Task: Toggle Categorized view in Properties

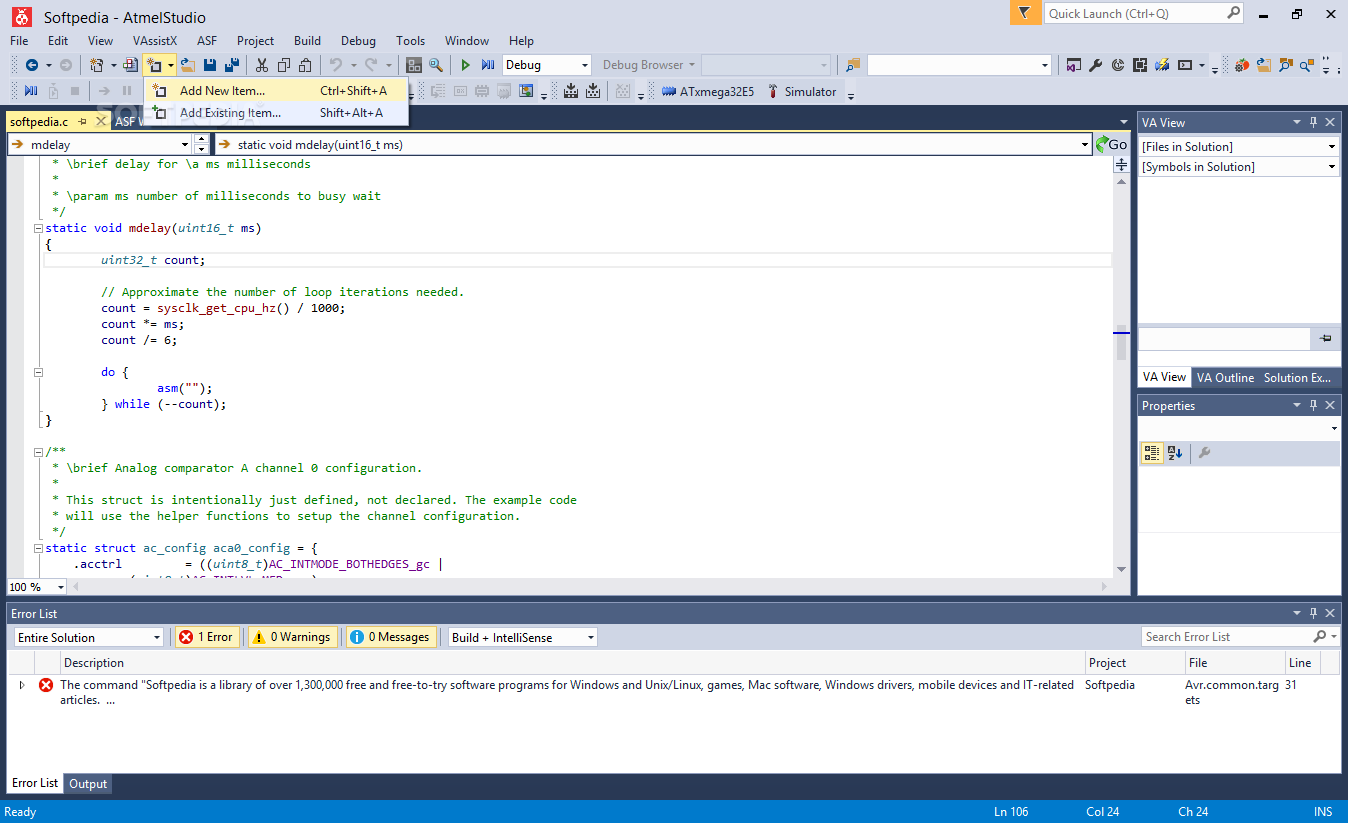Action: tap(1152, 453)
